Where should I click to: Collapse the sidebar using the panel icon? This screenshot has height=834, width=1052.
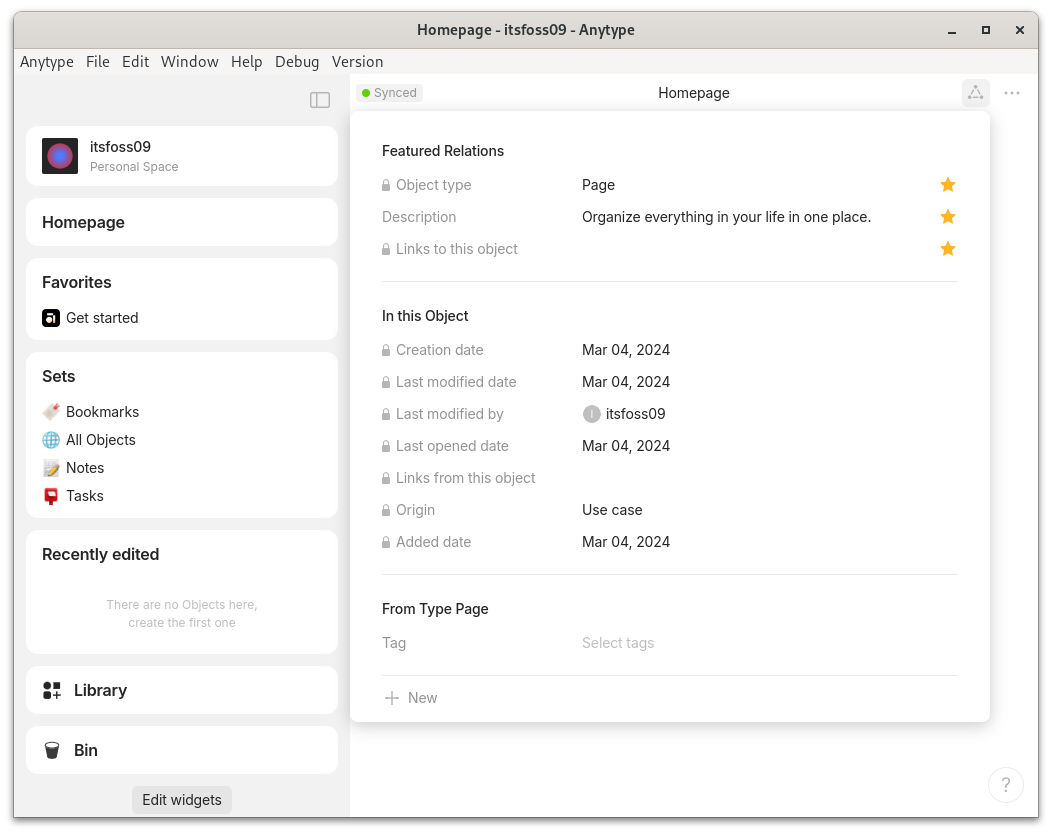(319, 100)
